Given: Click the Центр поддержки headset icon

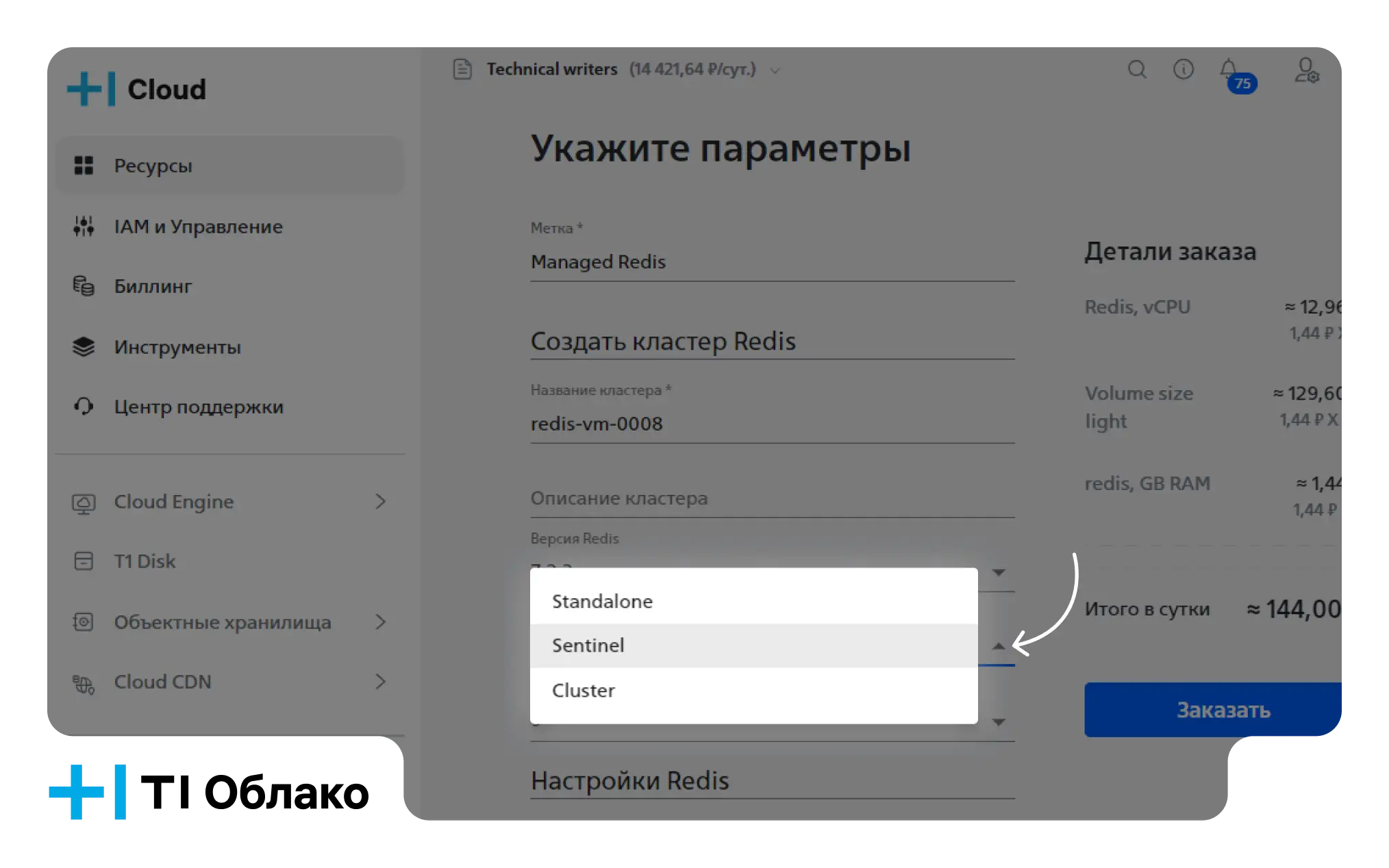Looking at the screenshot, I should click(84, 407).
